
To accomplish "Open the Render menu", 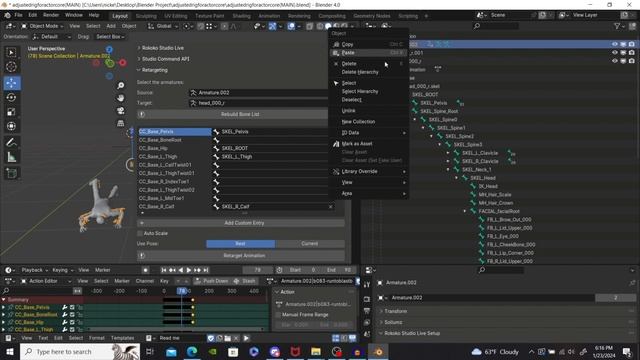I will (x=51, y=15).
